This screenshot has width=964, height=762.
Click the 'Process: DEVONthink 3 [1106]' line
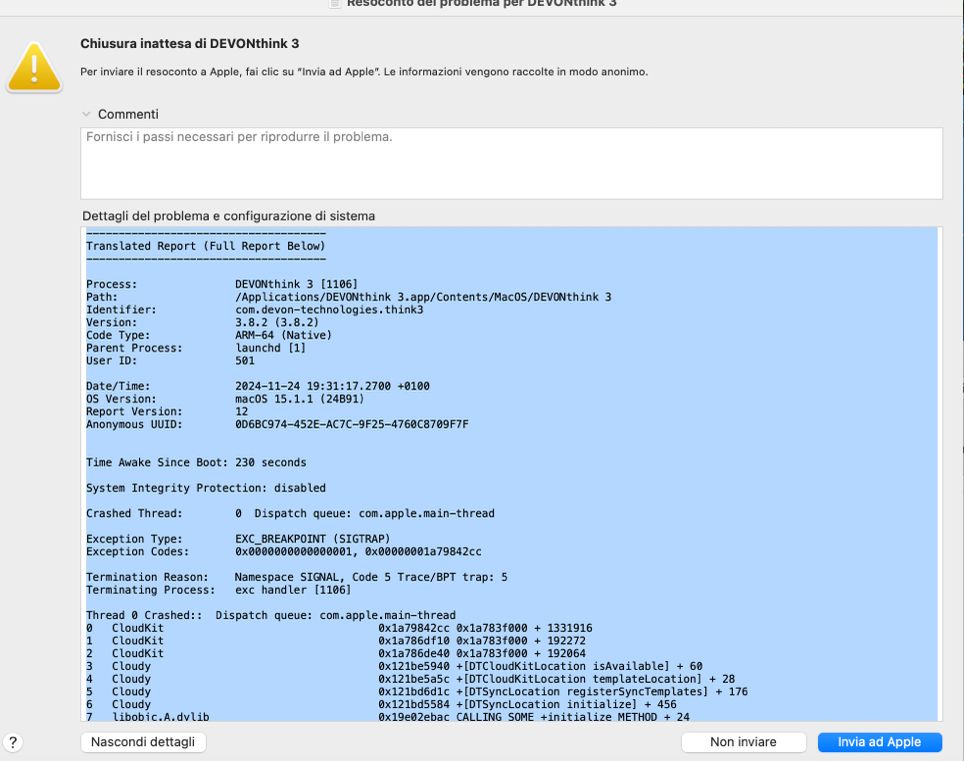point(221,284)
